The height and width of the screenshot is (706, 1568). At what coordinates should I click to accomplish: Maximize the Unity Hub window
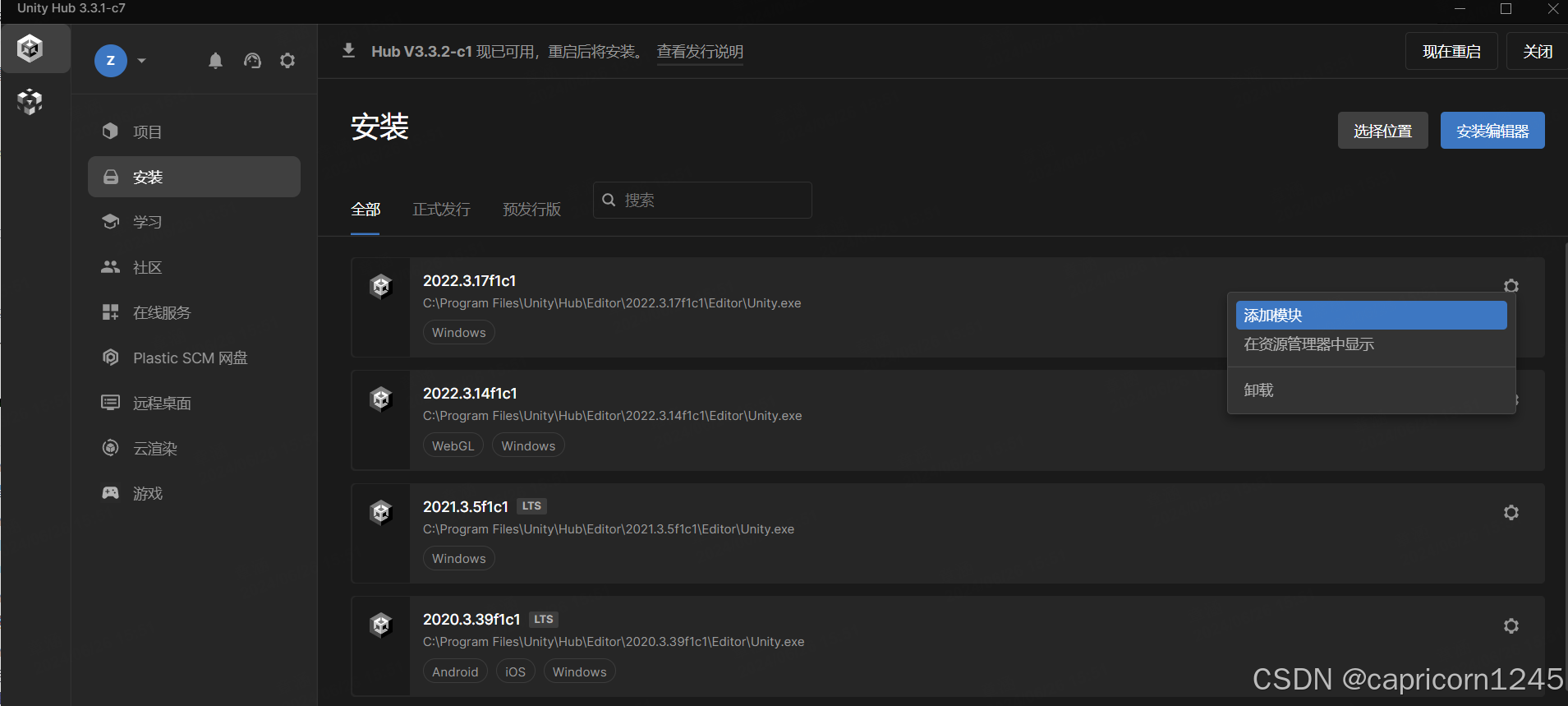pos(1506,8)
